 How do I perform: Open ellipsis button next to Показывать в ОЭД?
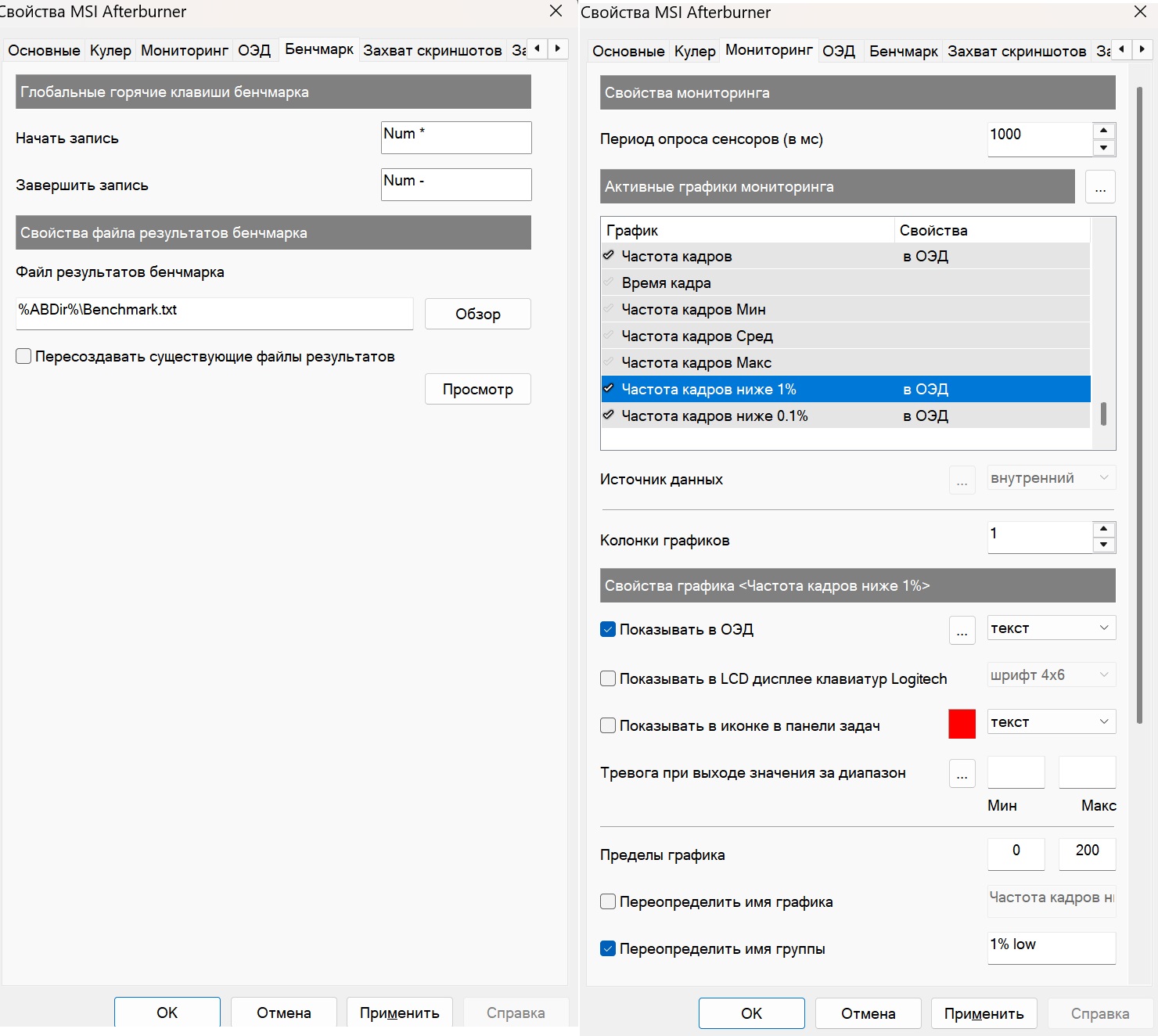point(962,630)
